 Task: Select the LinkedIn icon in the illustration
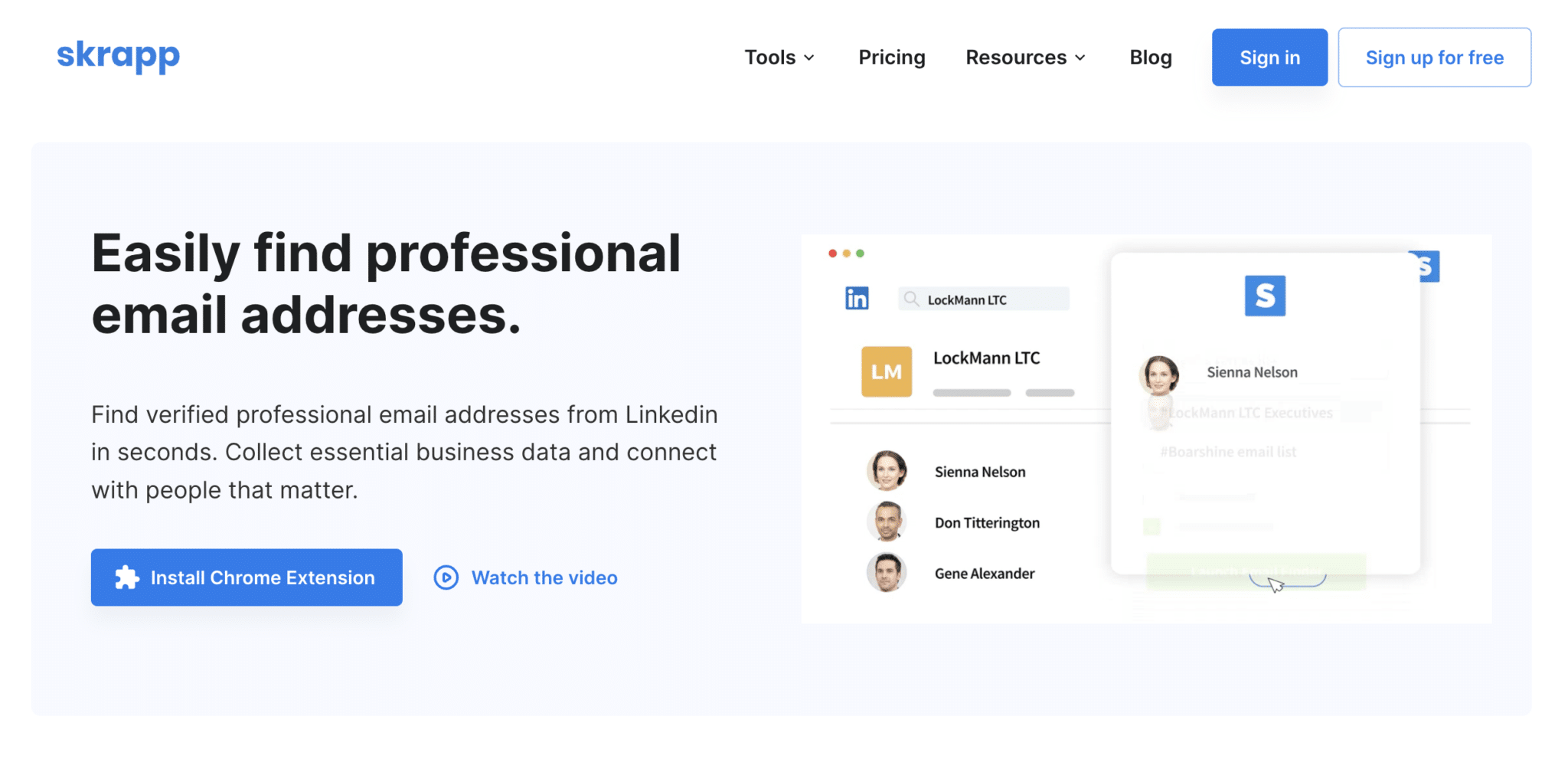(x=857, y=298)
